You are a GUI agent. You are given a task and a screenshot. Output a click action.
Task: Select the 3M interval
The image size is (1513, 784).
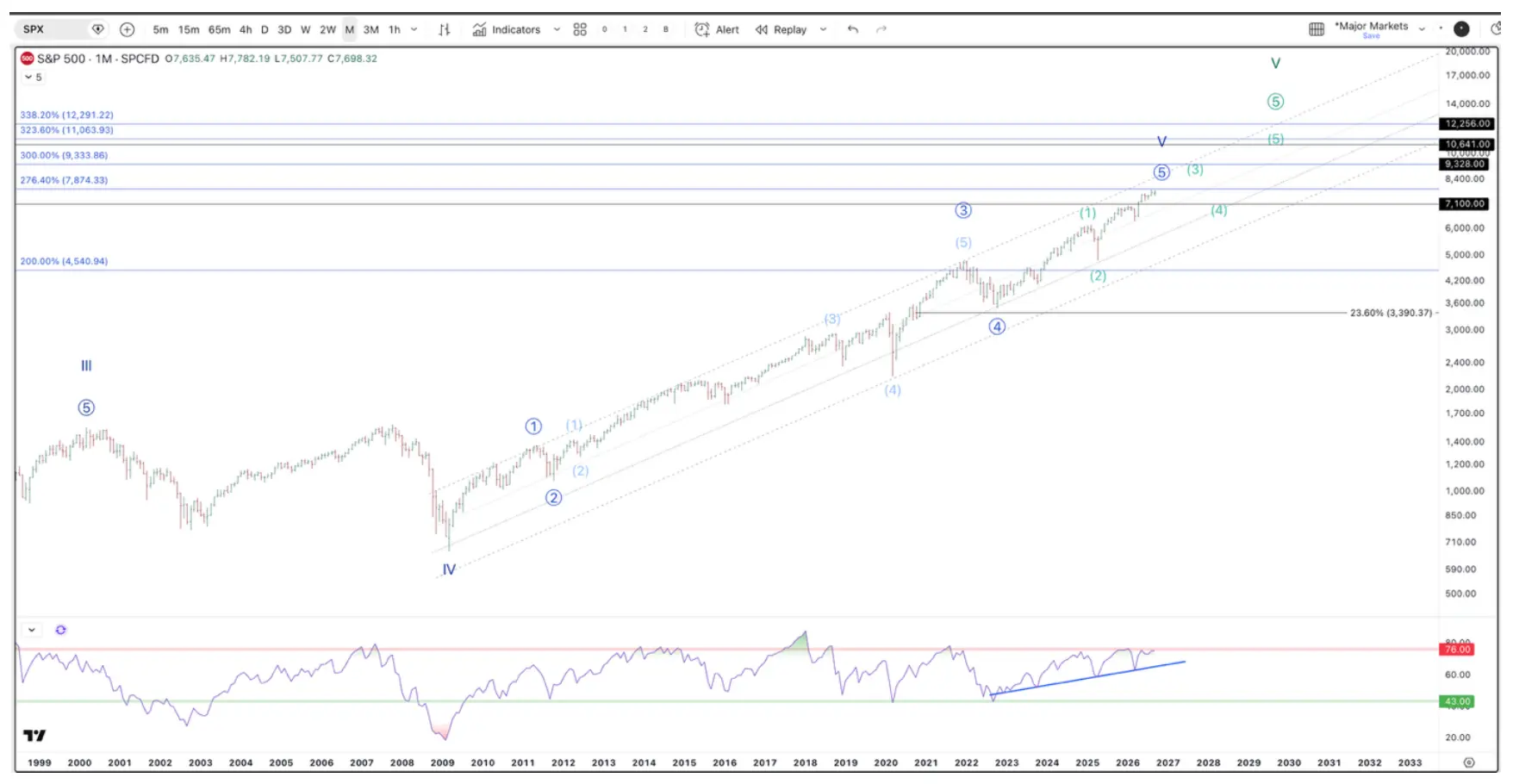(371, 29)
